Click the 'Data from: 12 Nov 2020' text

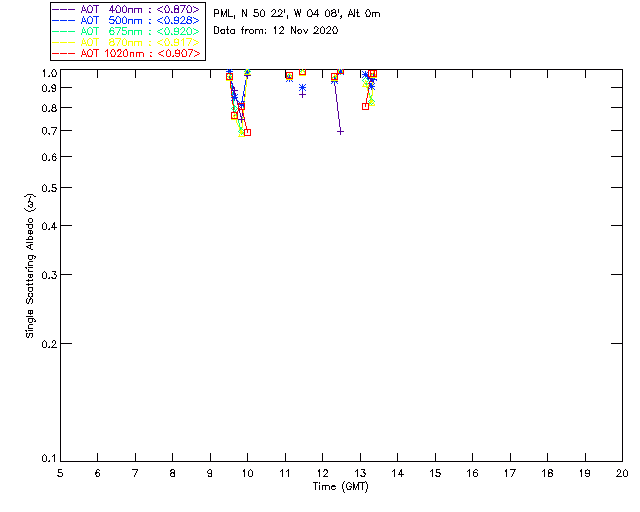(x=276, y=31)
